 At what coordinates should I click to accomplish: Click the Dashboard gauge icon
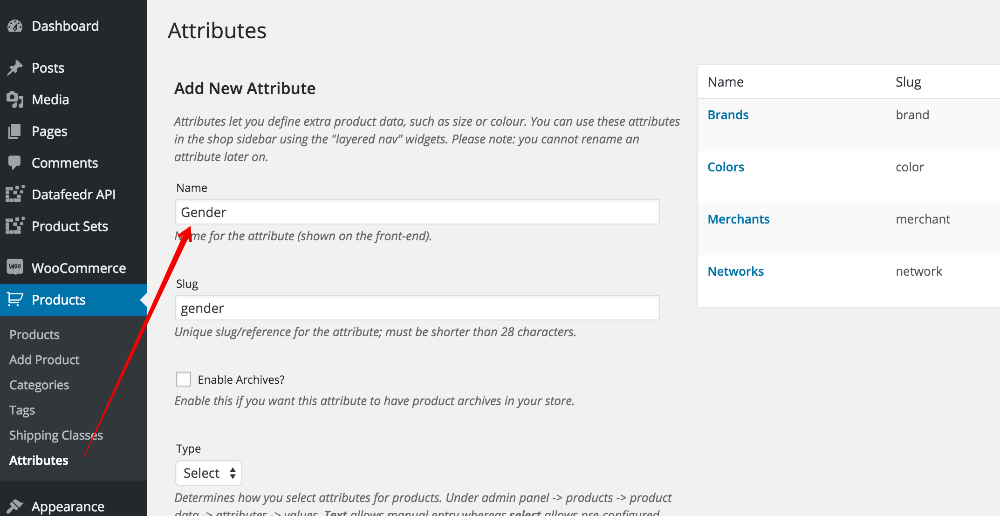[x=15, y=26]
